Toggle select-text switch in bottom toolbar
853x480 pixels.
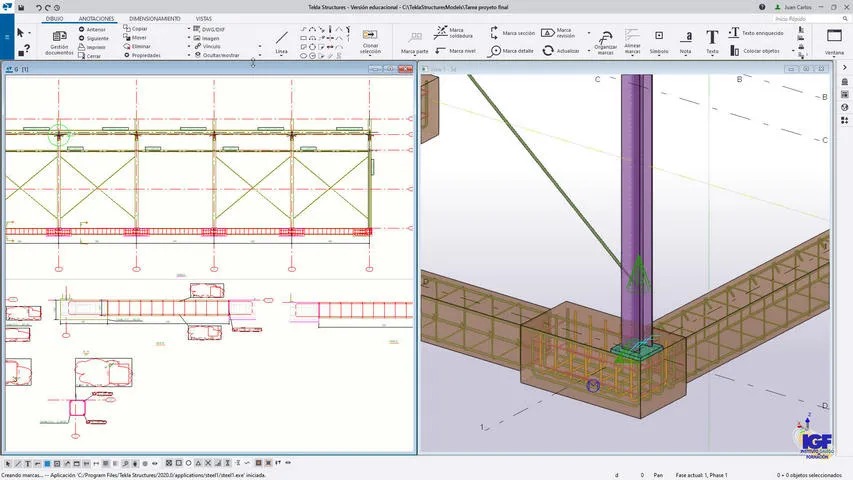[x=27, y=464]
